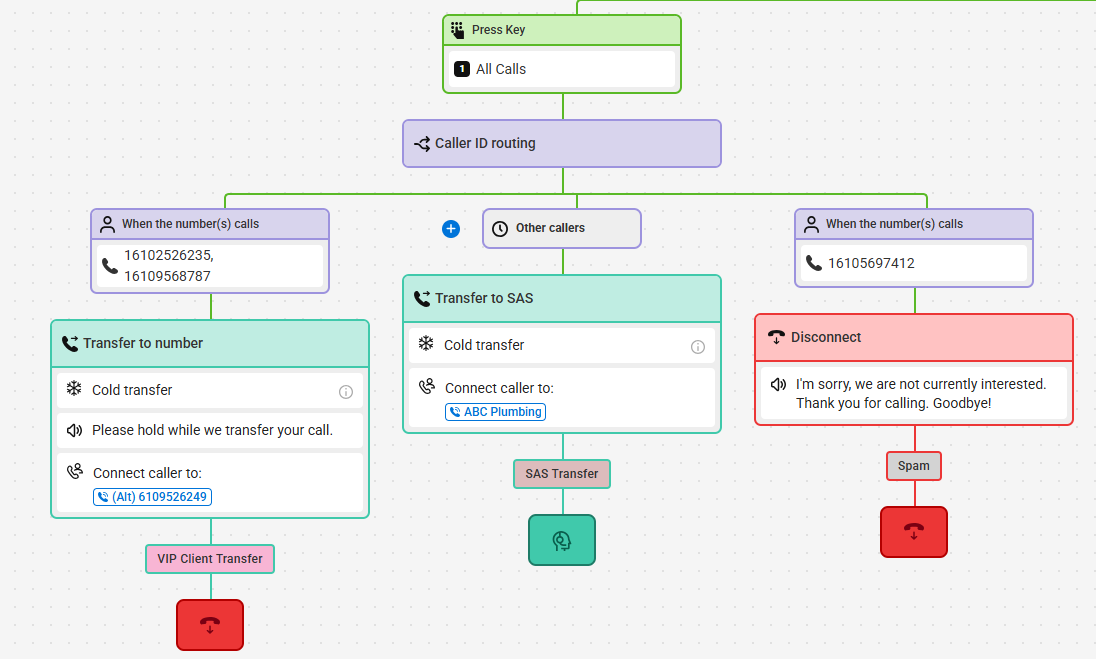The height and width of the screenshot is (659, 1096).
Task: Click red hang-up node under VIP Client Transfer
Action: (210, 625)
